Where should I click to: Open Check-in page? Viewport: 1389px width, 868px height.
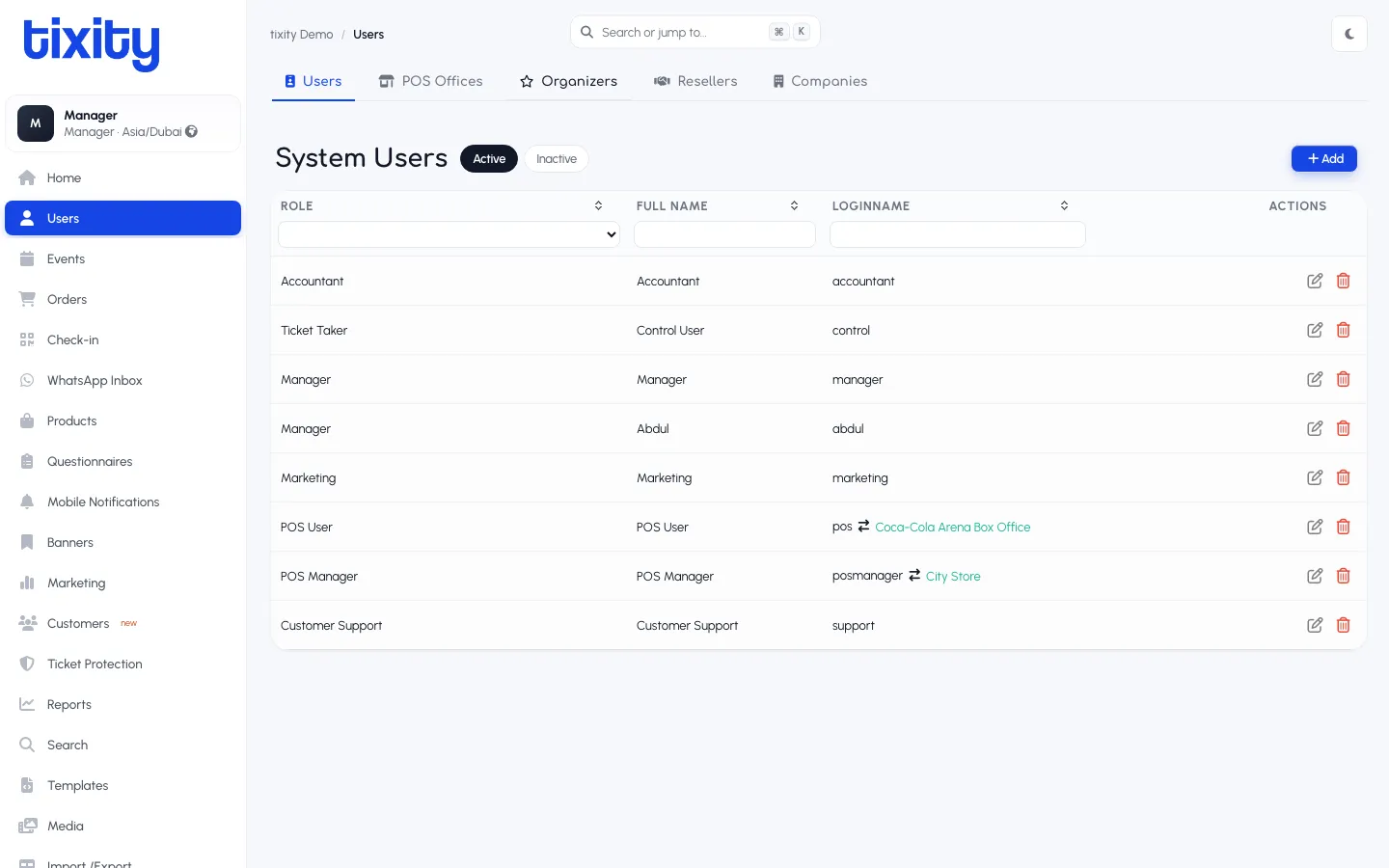click(x=123, y=339)
